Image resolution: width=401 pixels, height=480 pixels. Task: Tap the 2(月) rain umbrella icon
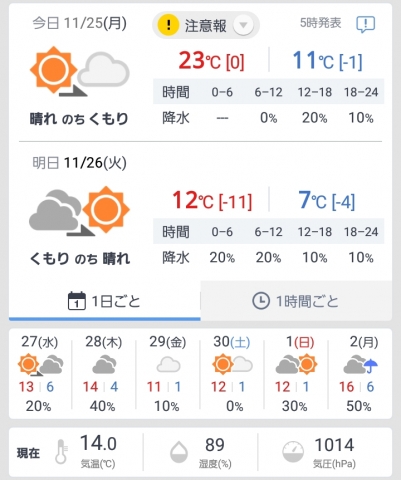371,366
